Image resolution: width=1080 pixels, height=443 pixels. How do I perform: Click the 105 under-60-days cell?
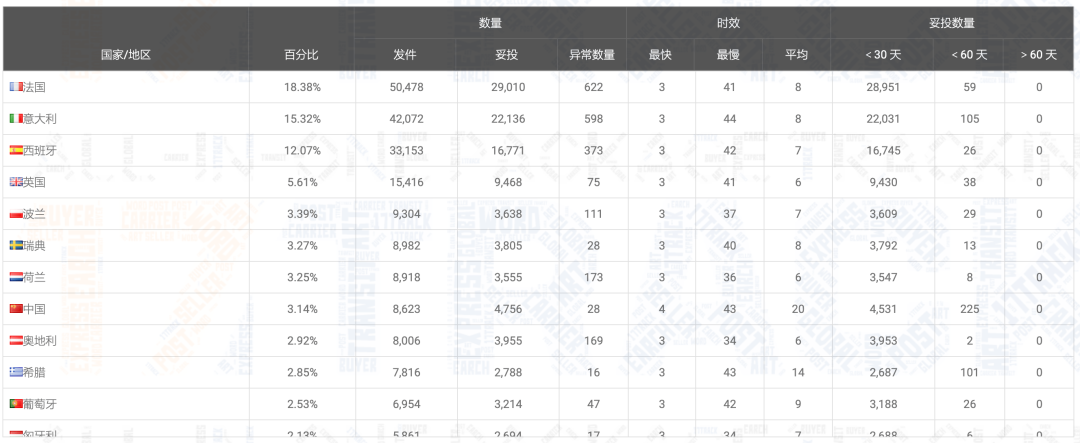point(970,119)
